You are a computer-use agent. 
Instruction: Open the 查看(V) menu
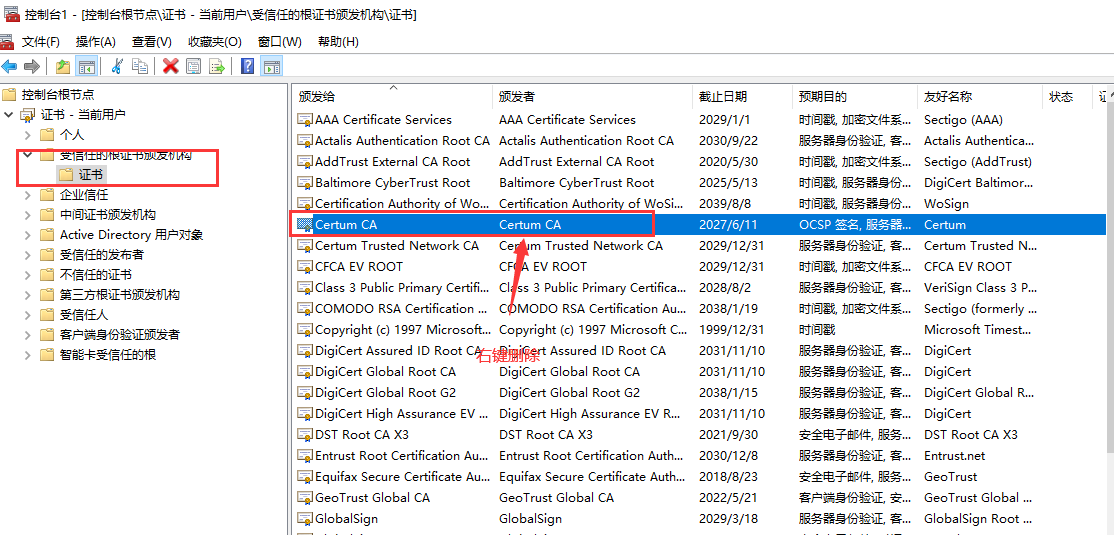pos(151,42)
